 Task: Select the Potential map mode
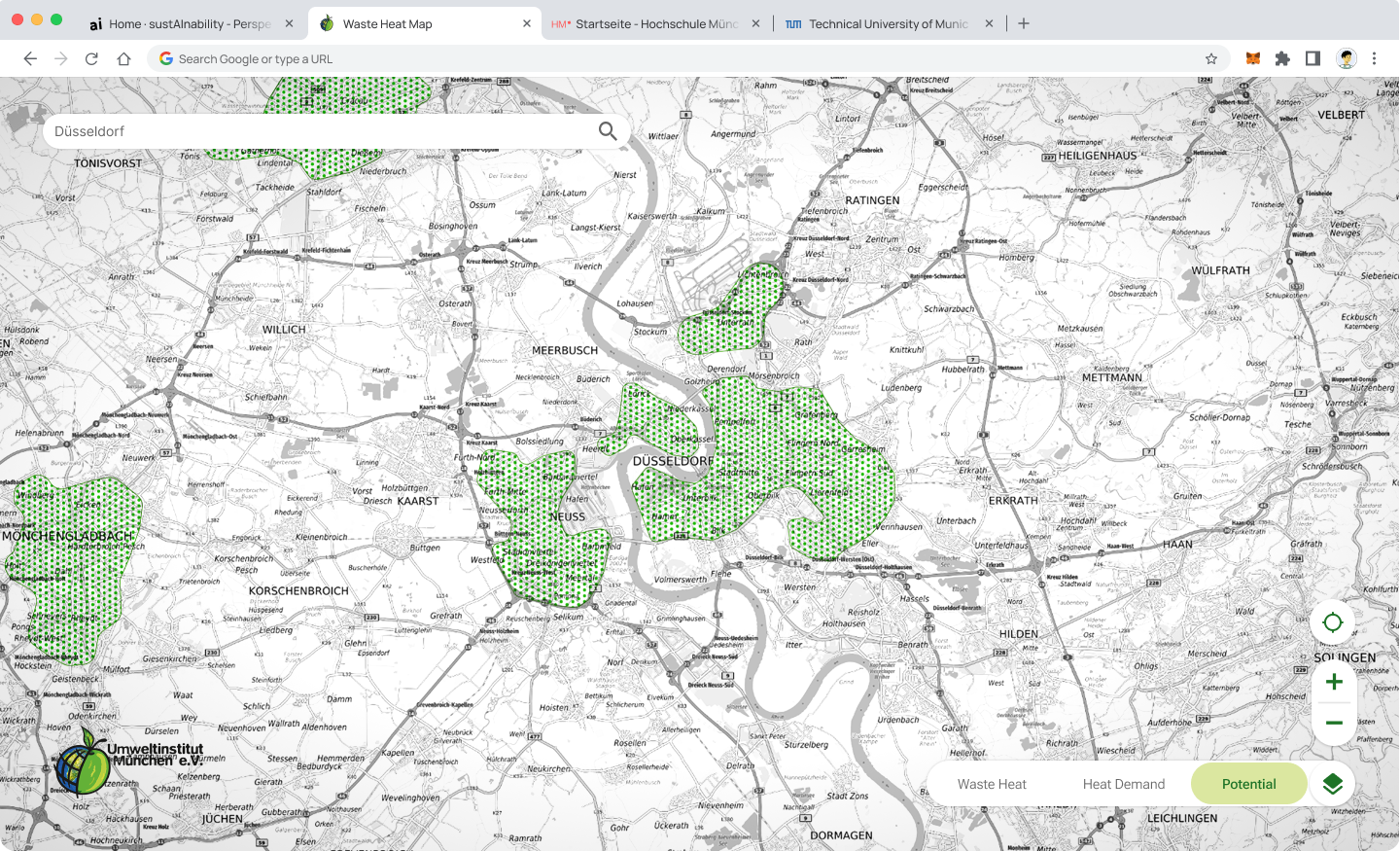click(1248, 784)
